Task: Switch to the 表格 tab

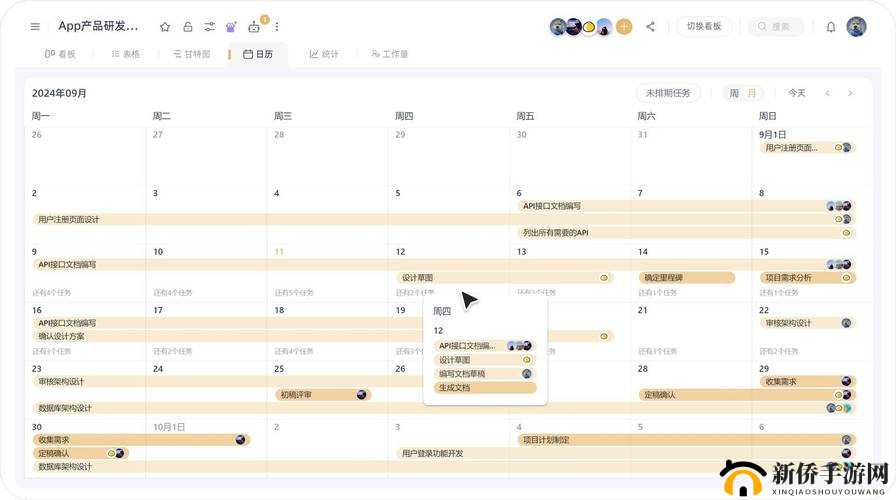Action: click(126, 54)
